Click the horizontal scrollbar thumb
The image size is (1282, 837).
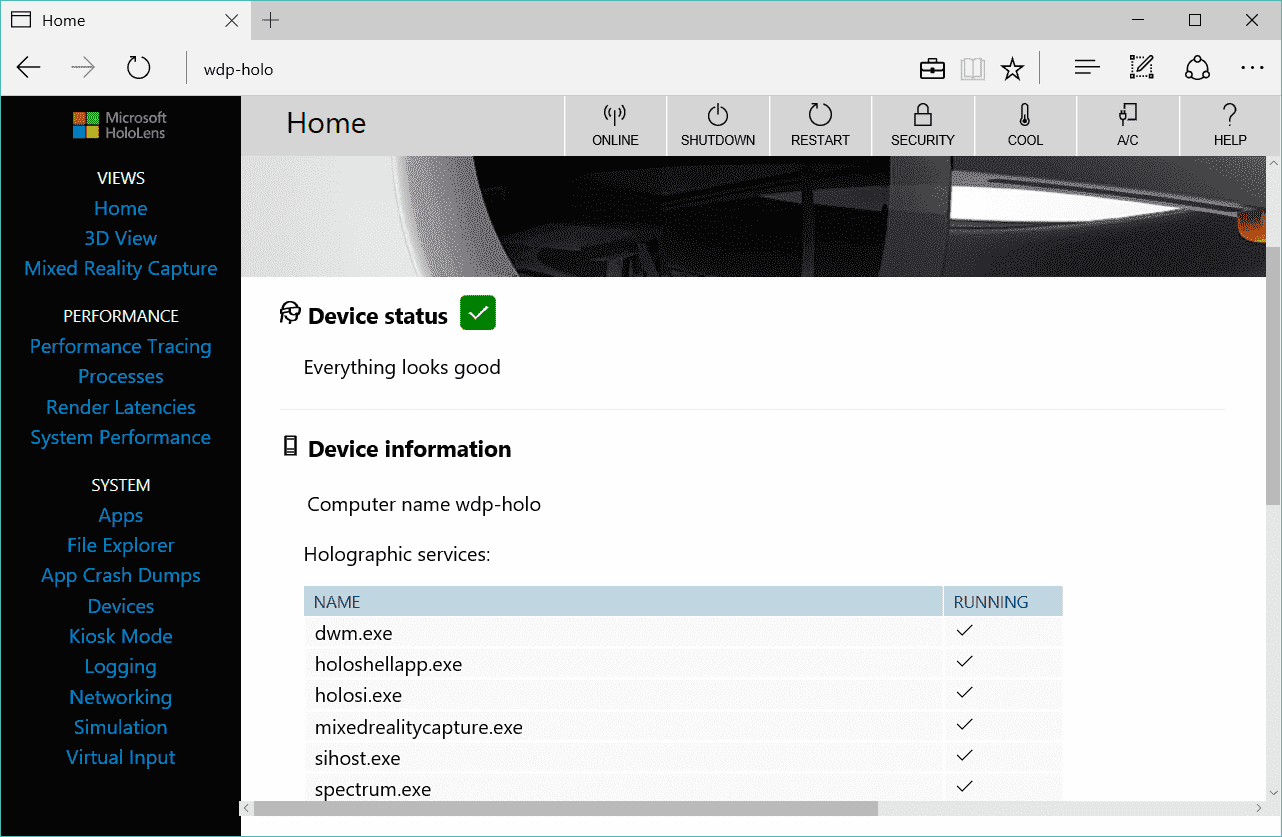(x=566, y=808)
